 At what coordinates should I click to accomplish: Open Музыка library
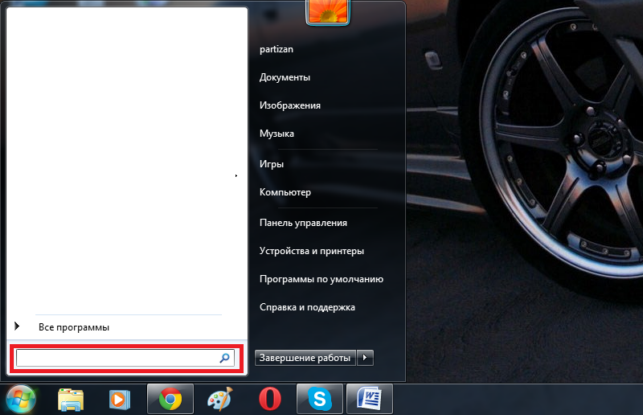coord(277,134)
